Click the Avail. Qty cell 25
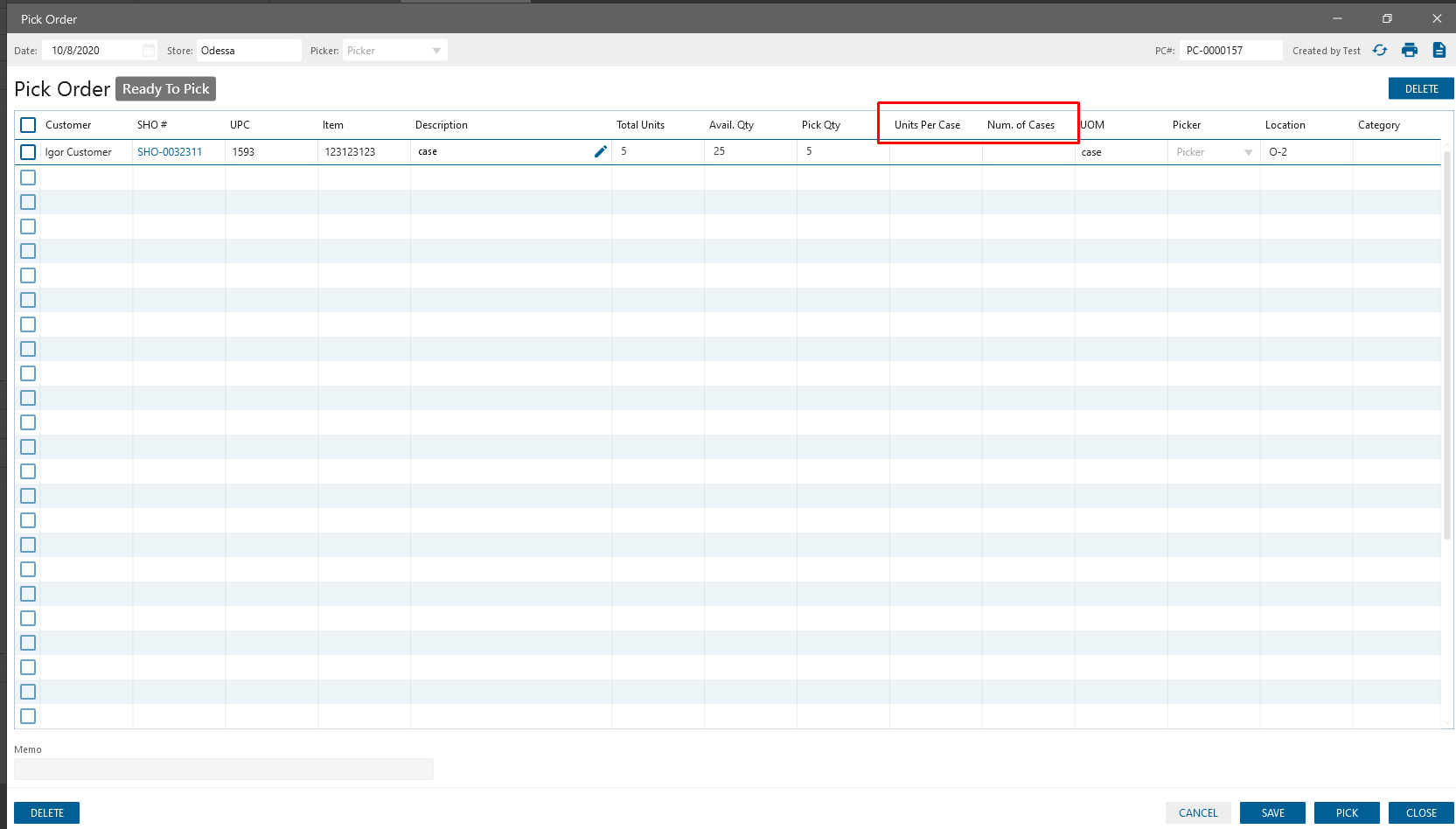 click(x=750, y=152)
